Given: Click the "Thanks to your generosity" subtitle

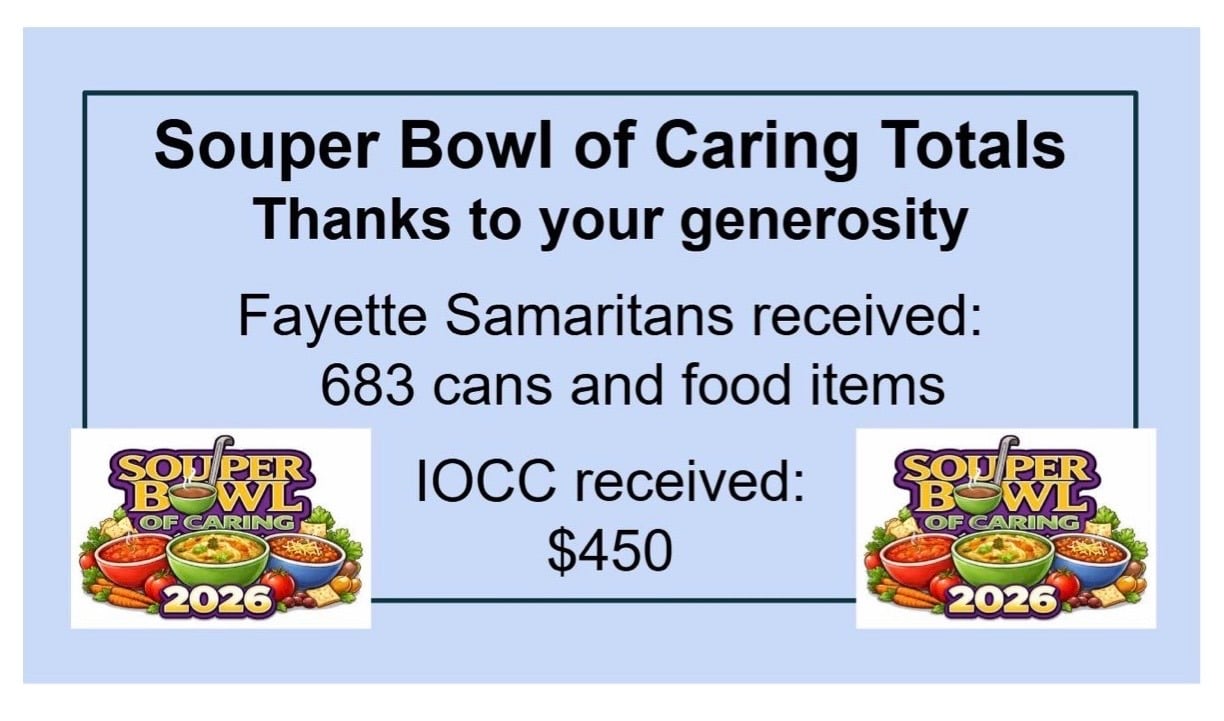Looking at the screenshot, I should click(x=609, y=220).
